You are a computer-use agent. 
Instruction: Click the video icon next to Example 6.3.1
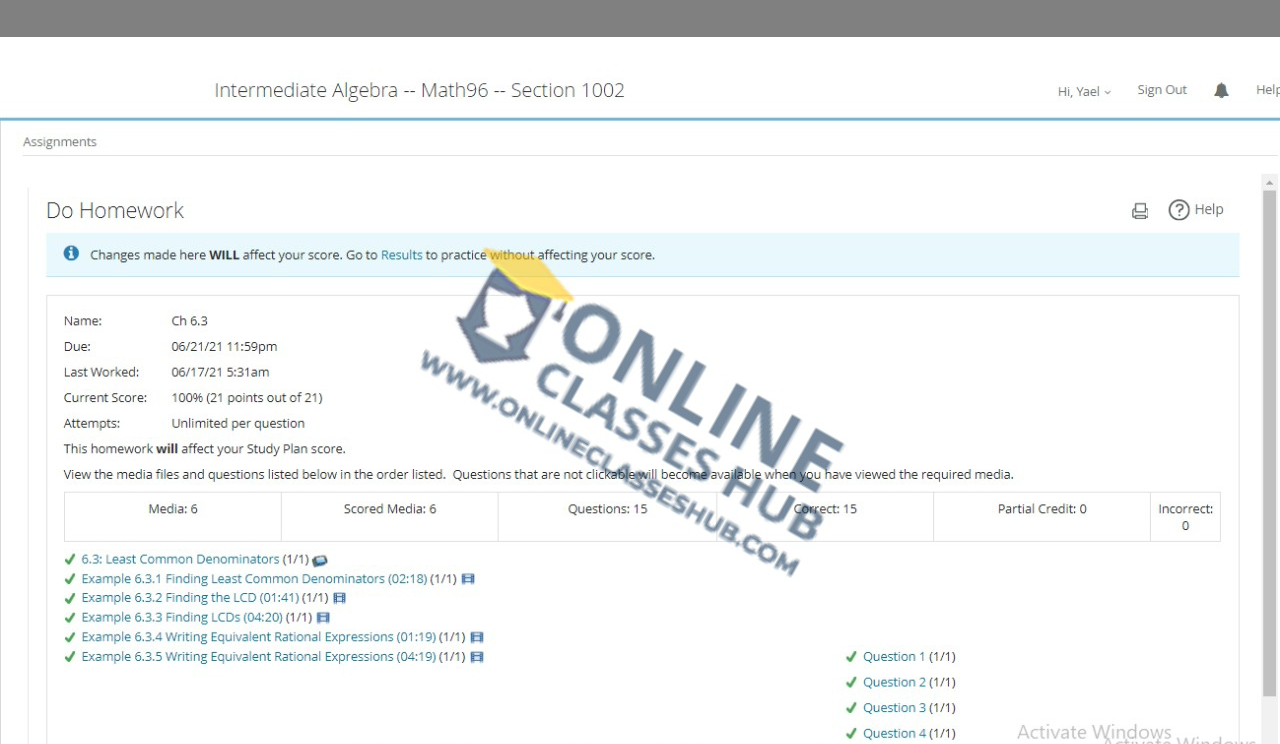click(x=468, y=579)
